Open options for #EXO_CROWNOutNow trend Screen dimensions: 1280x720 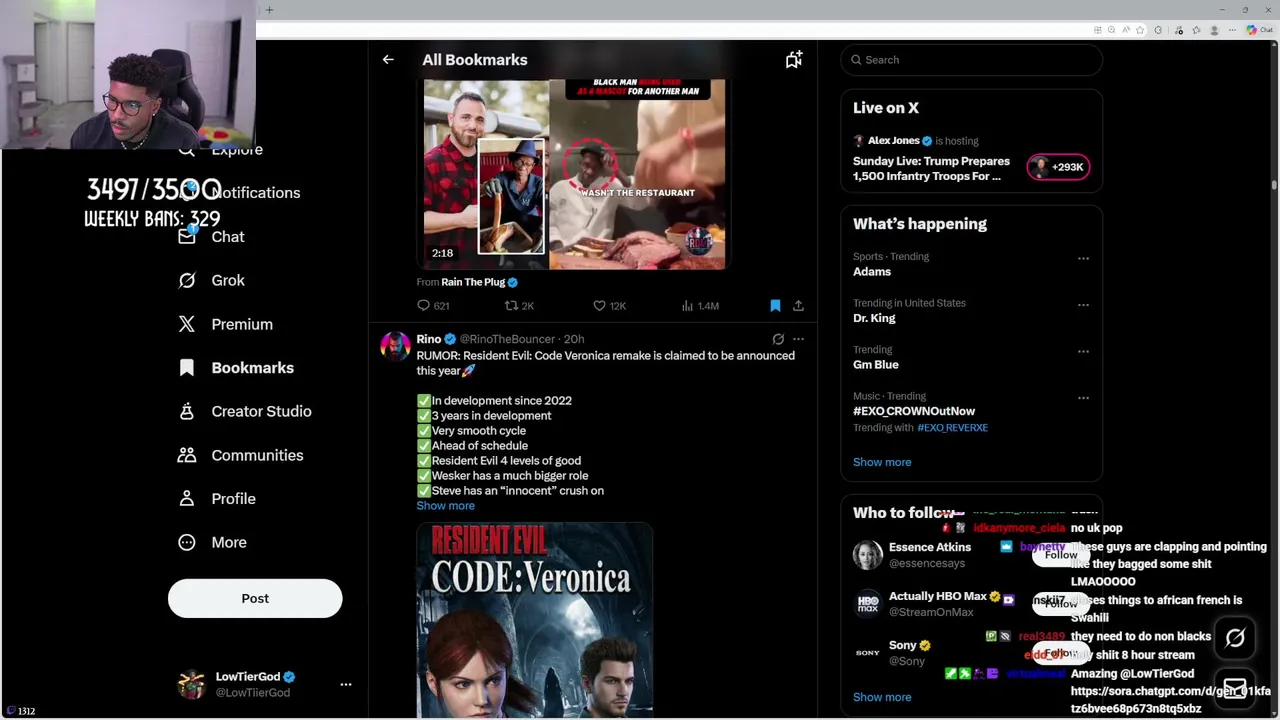coord(1083,398)
